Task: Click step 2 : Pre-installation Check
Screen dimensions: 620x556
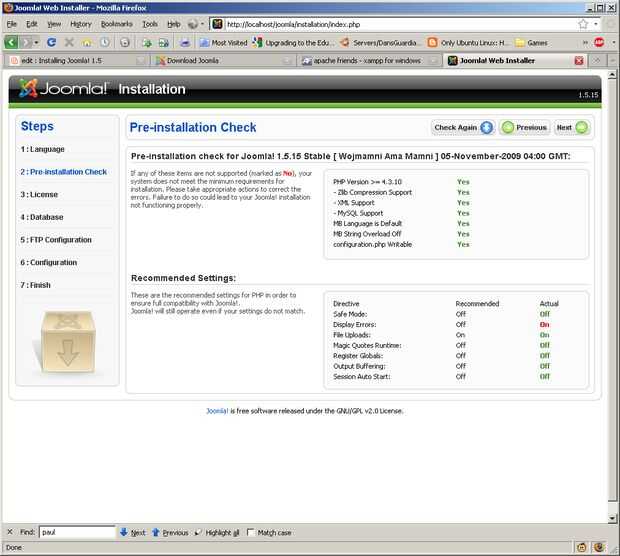Action: click(x=64, y=172)
